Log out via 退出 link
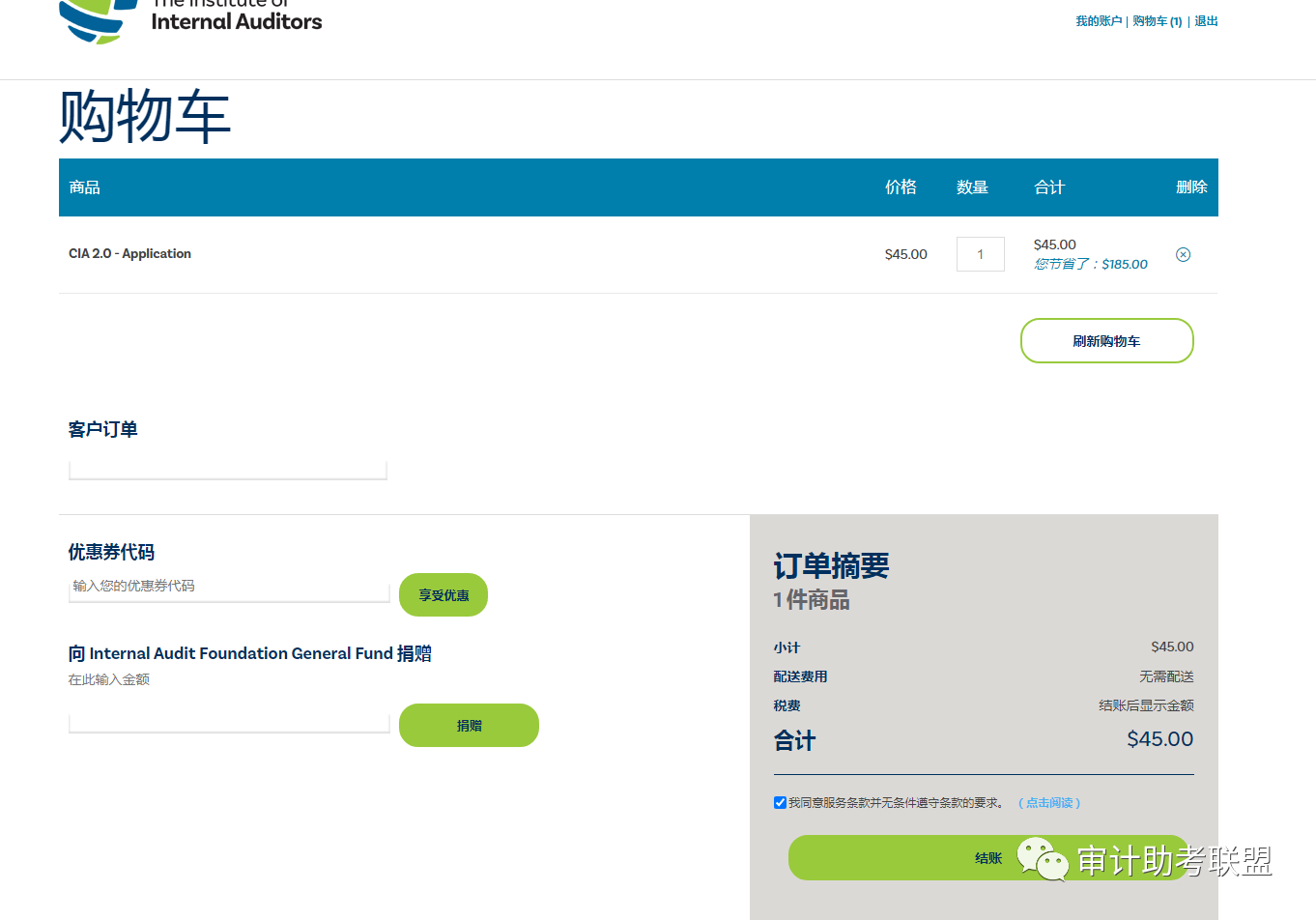This screenshot has height=920, width=1316. pyautogui.click(x=1206, y=21)
